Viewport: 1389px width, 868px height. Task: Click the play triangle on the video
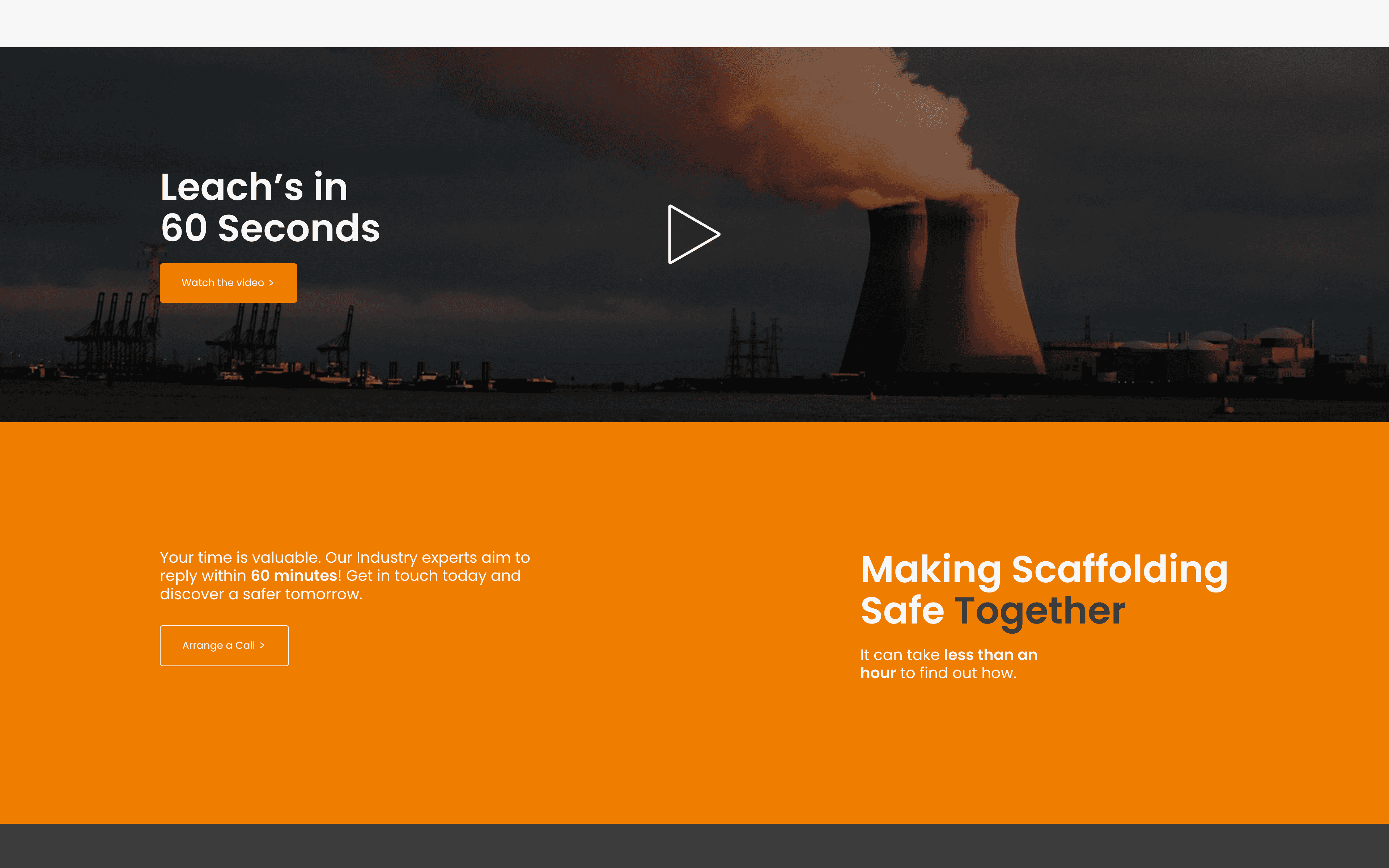691,234
